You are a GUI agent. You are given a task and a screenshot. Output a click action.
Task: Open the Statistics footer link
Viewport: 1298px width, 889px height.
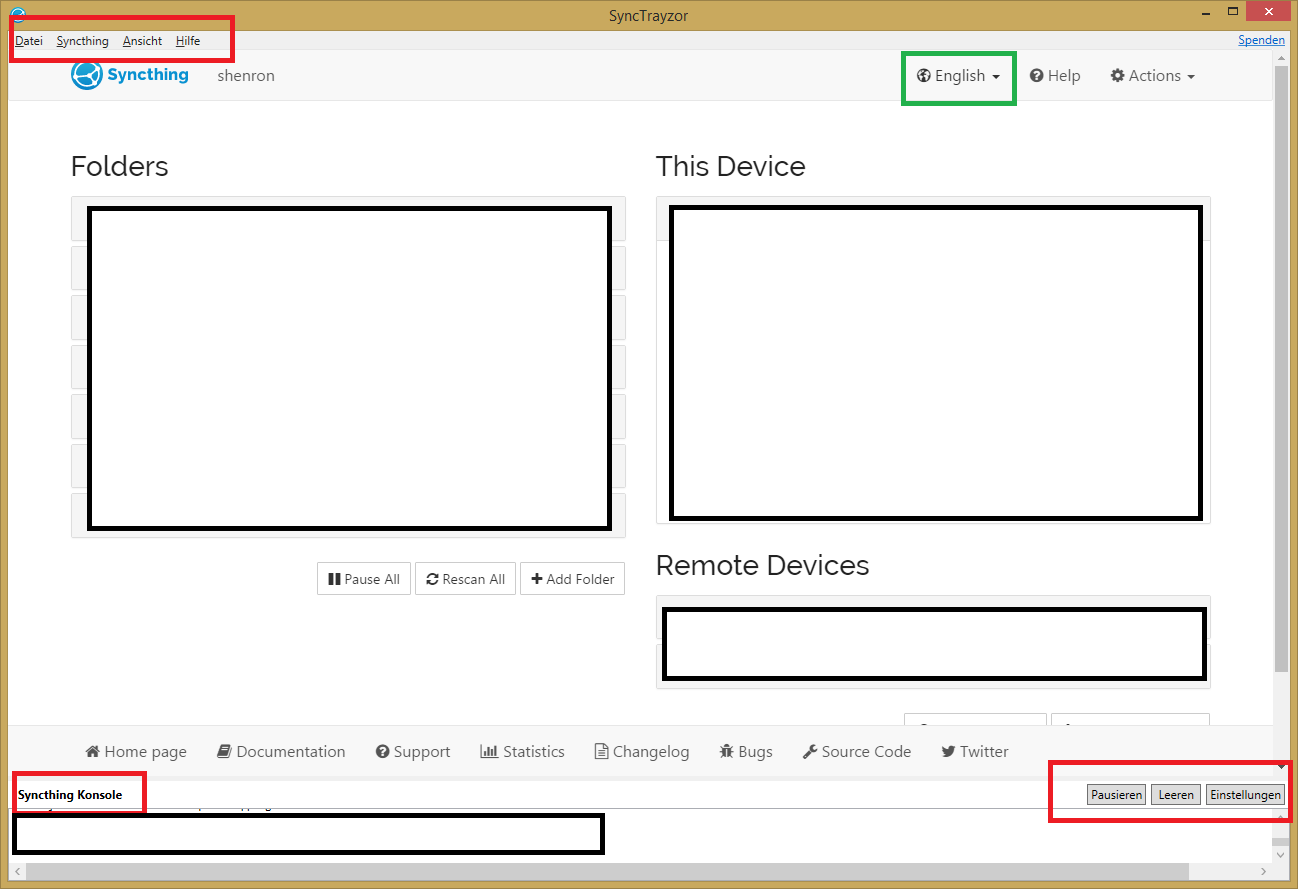coord(523,752)
